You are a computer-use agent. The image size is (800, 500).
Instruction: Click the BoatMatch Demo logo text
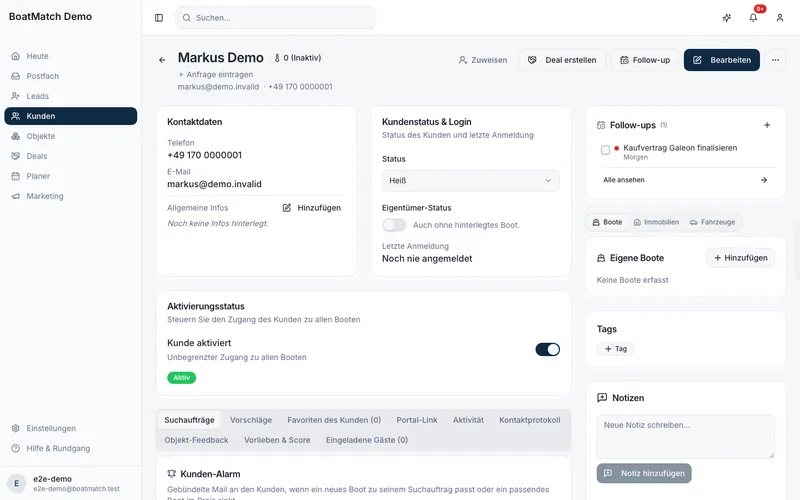coord(51,16)
